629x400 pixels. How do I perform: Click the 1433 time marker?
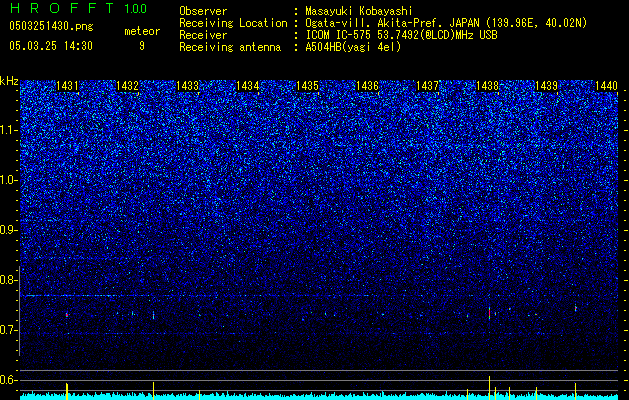[x=187, y=86]
